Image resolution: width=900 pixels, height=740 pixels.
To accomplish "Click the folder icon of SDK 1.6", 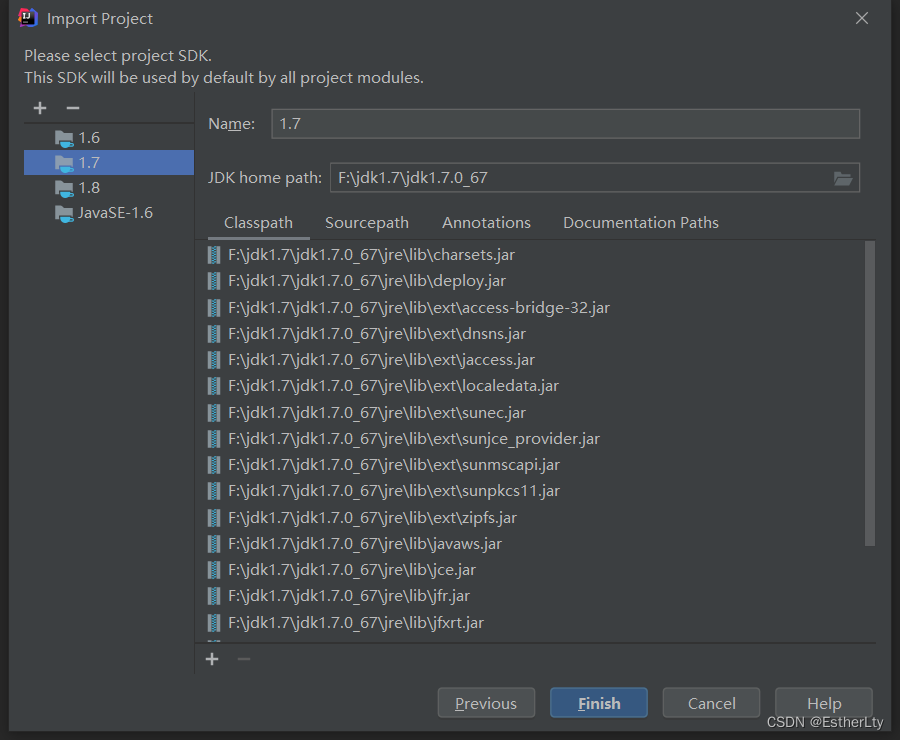I will click(64, 138).
